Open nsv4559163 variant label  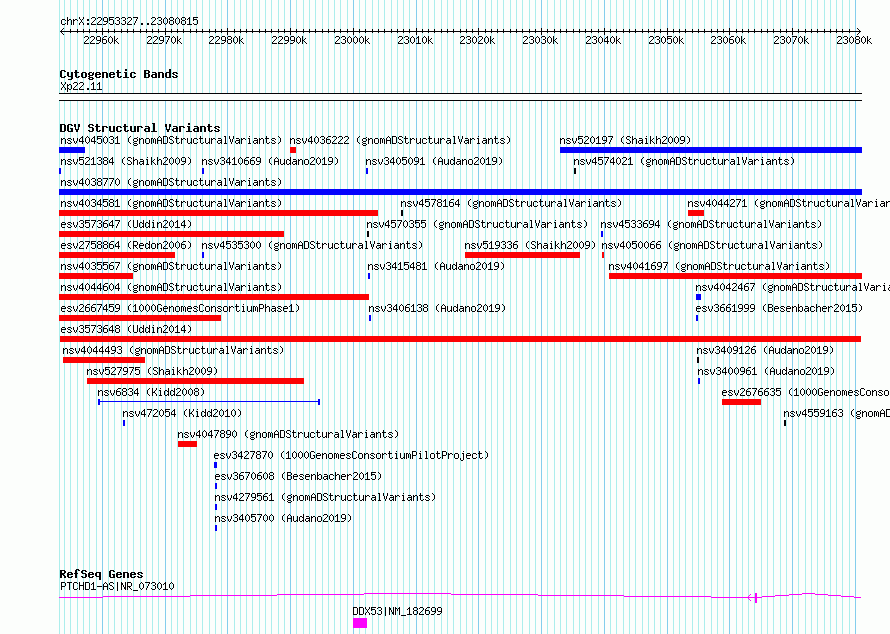[836, 413]
